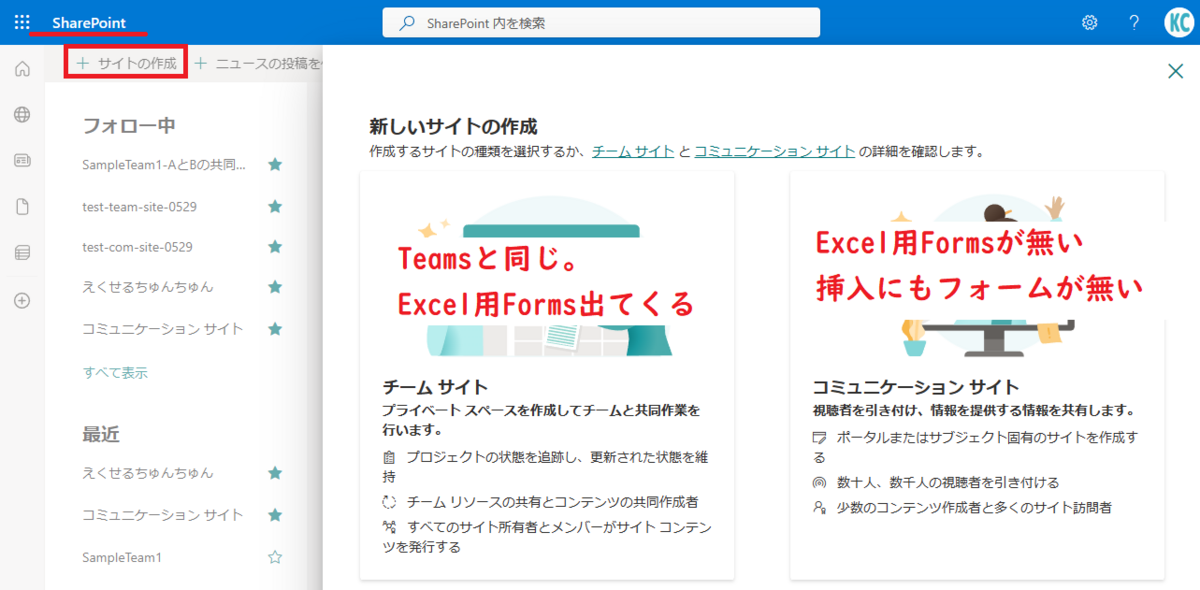Open My lists icon in left rail
The image size is (1200, 590).
(x=22, y=253)
